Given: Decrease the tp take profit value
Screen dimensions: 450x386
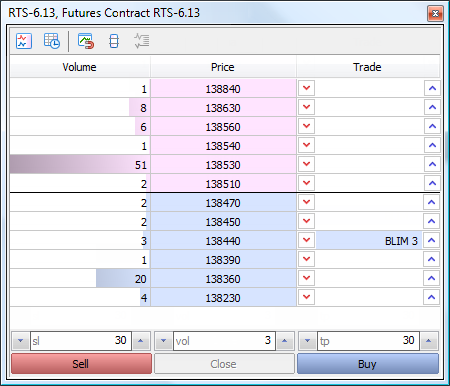Looking at the screenshot, I should click(x=308, y=341).
